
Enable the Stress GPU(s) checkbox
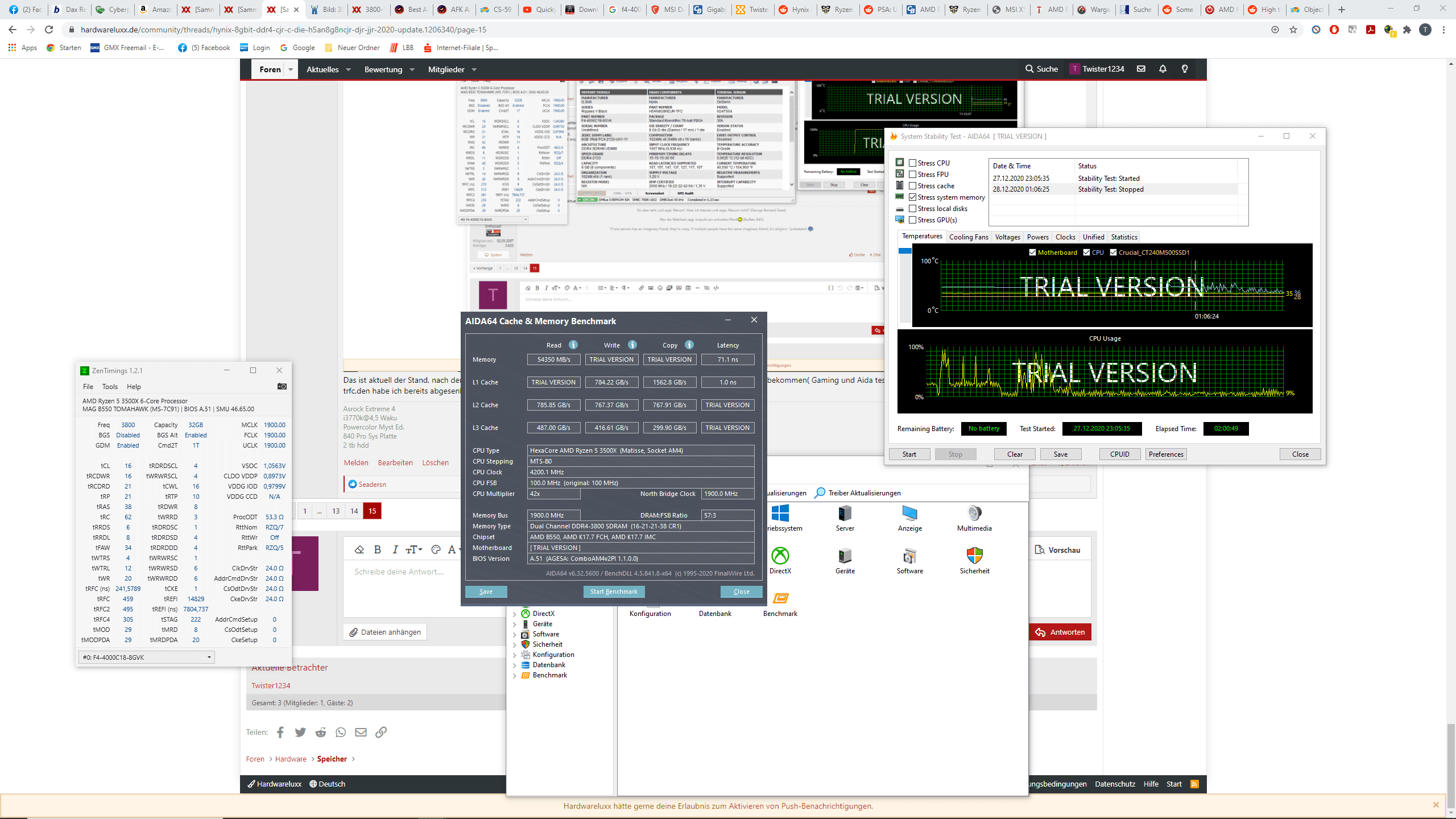912,220
